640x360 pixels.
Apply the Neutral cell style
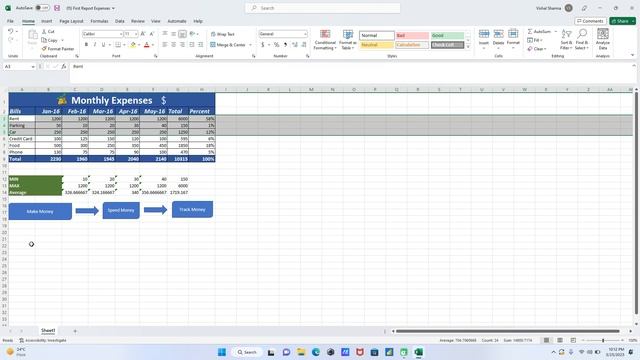pyautogui.click(x=377, y=45)
